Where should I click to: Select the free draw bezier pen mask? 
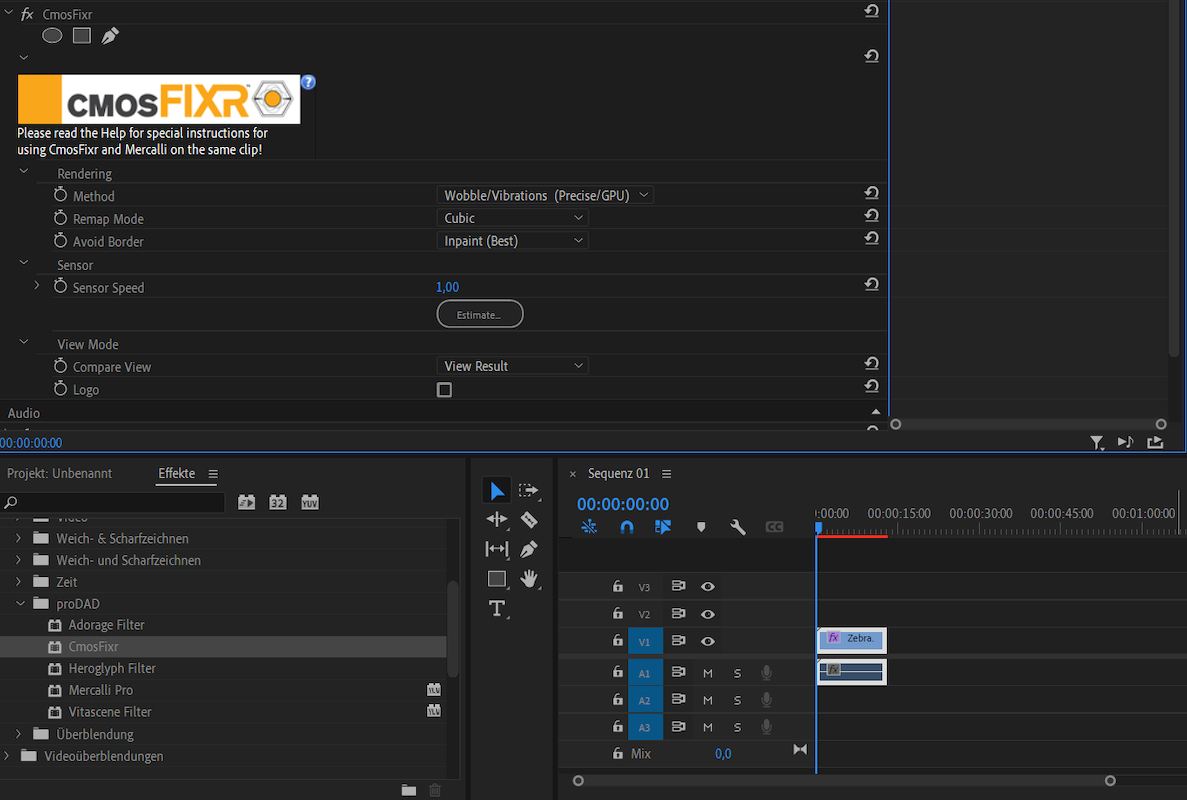click(x=111, y=36)
